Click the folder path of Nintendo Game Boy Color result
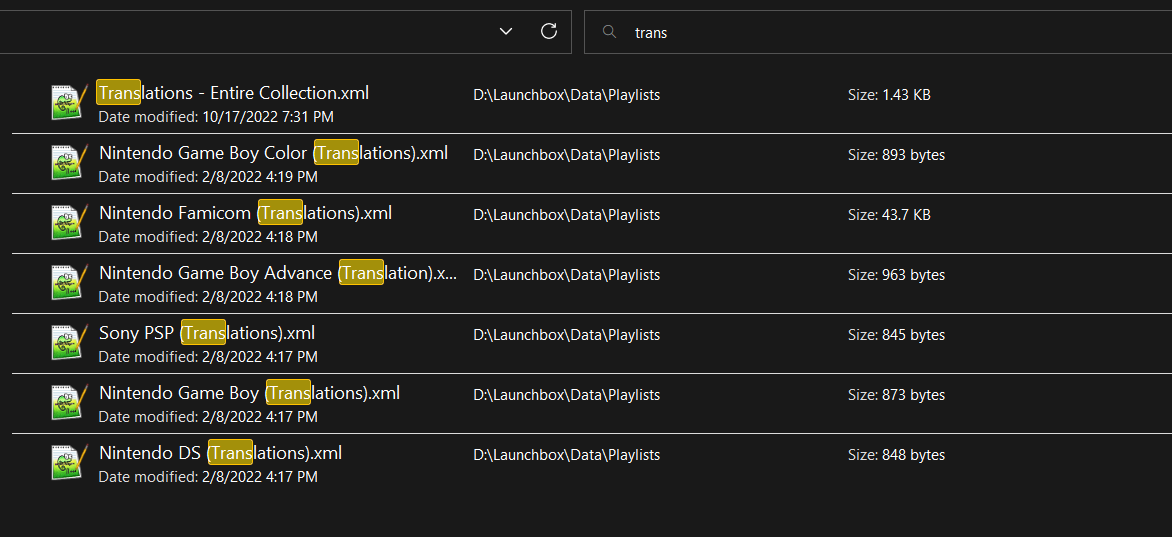1172x537 pixels. click(x=567, y=155)
